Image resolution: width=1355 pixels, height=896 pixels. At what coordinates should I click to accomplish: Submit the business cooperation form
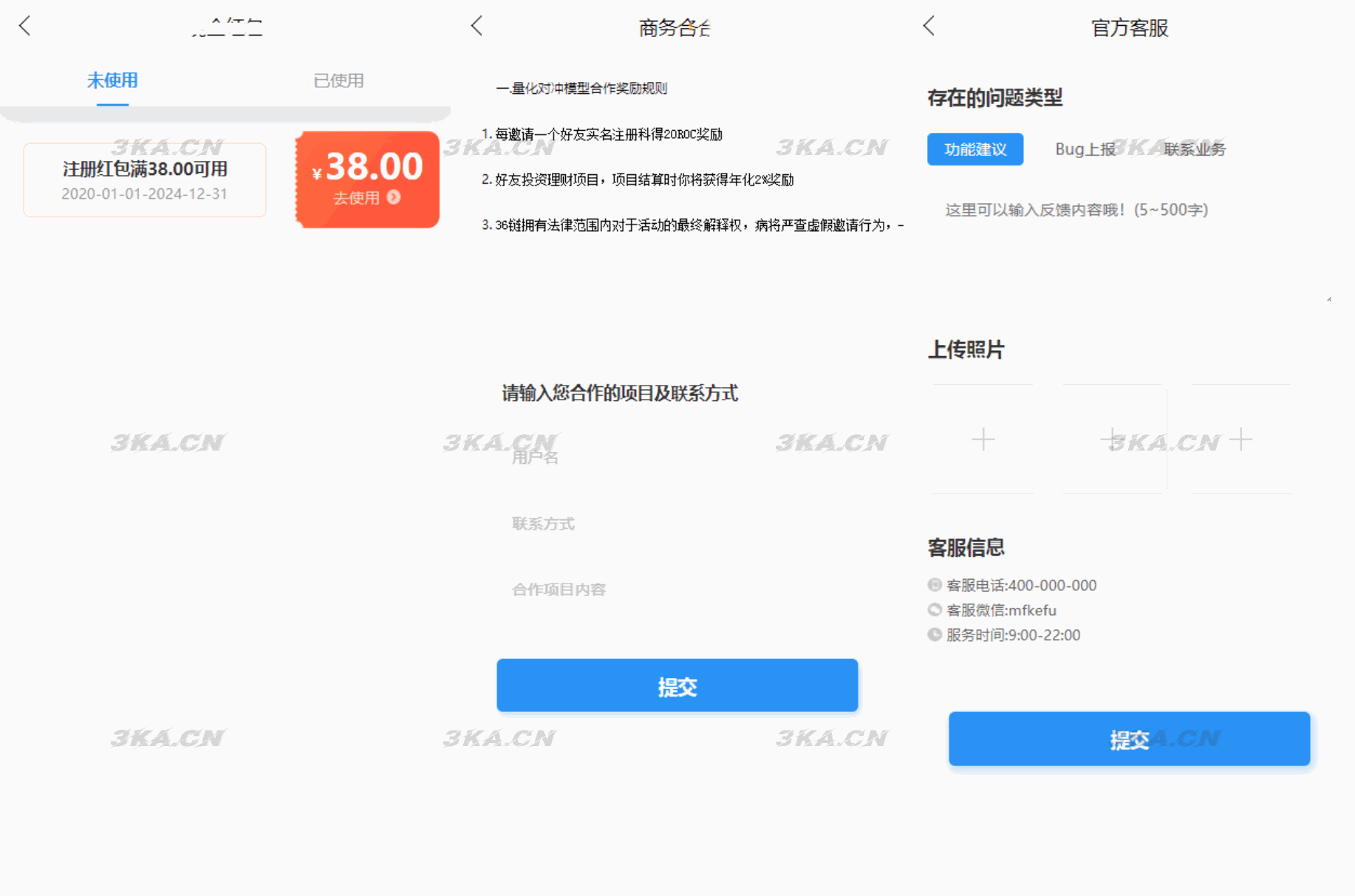click(x=677, y=686)
